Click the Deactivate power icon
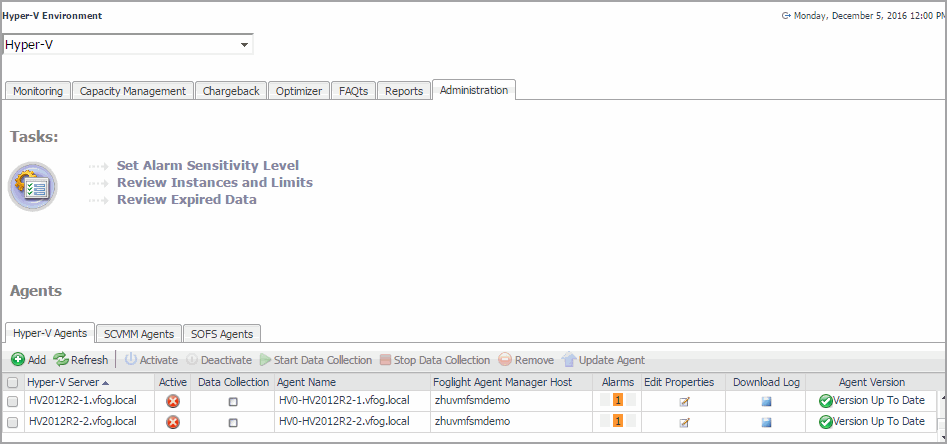The width and height of the screenshot is (947, 444). 191,360
